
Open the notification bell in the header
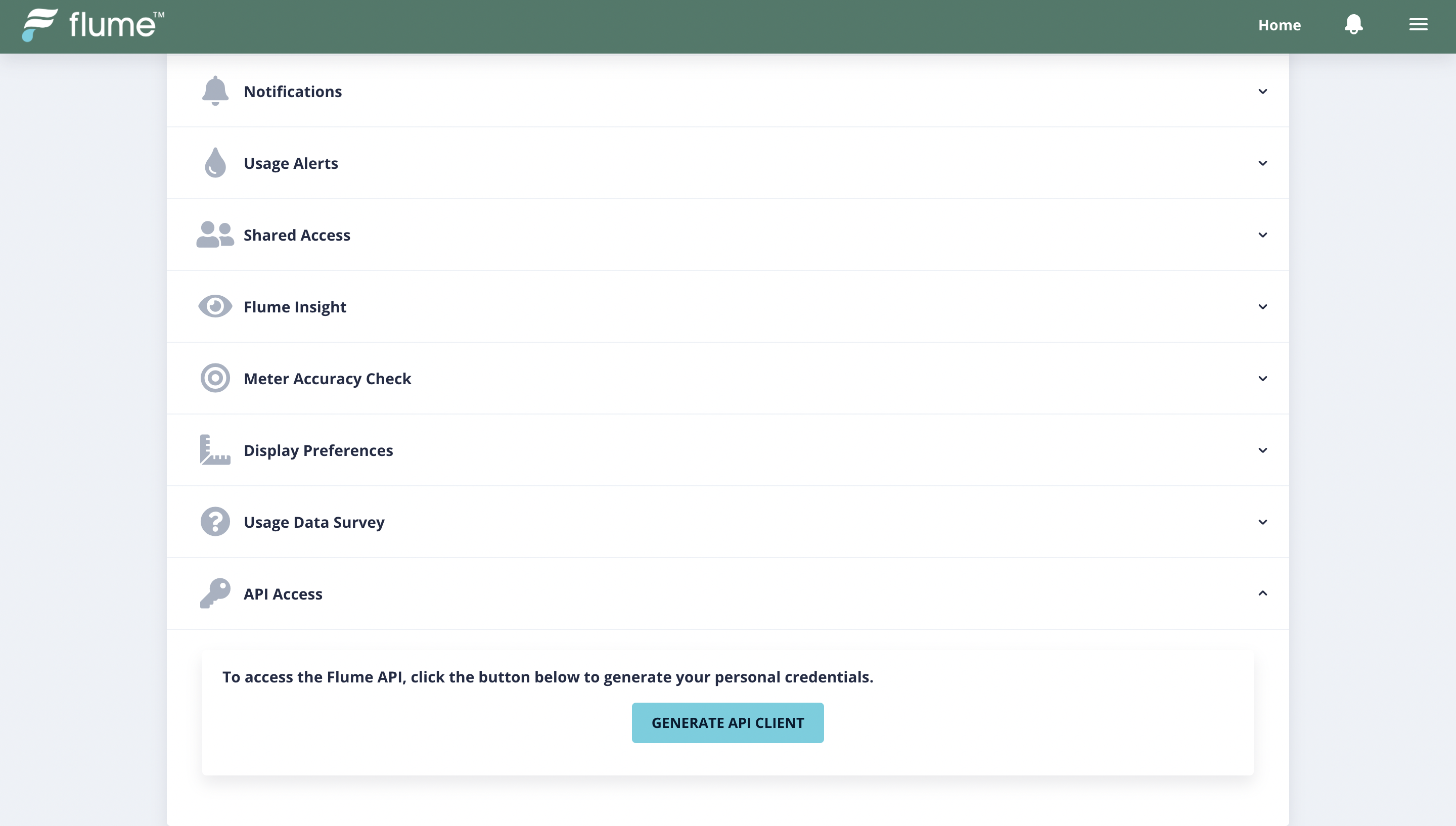click(1353, 24)
